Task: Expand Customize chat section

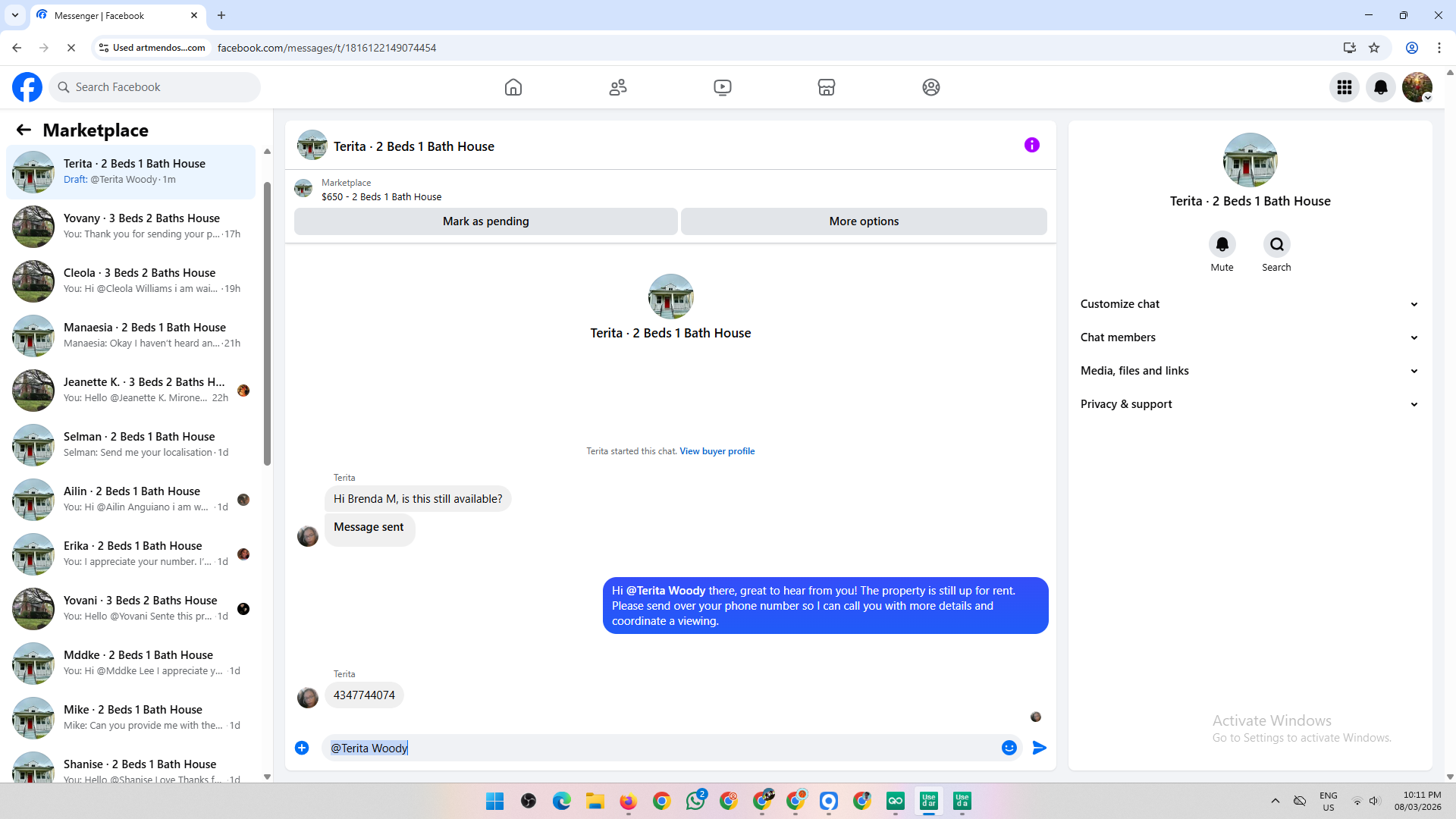Action: click(x=1250, y=304)
